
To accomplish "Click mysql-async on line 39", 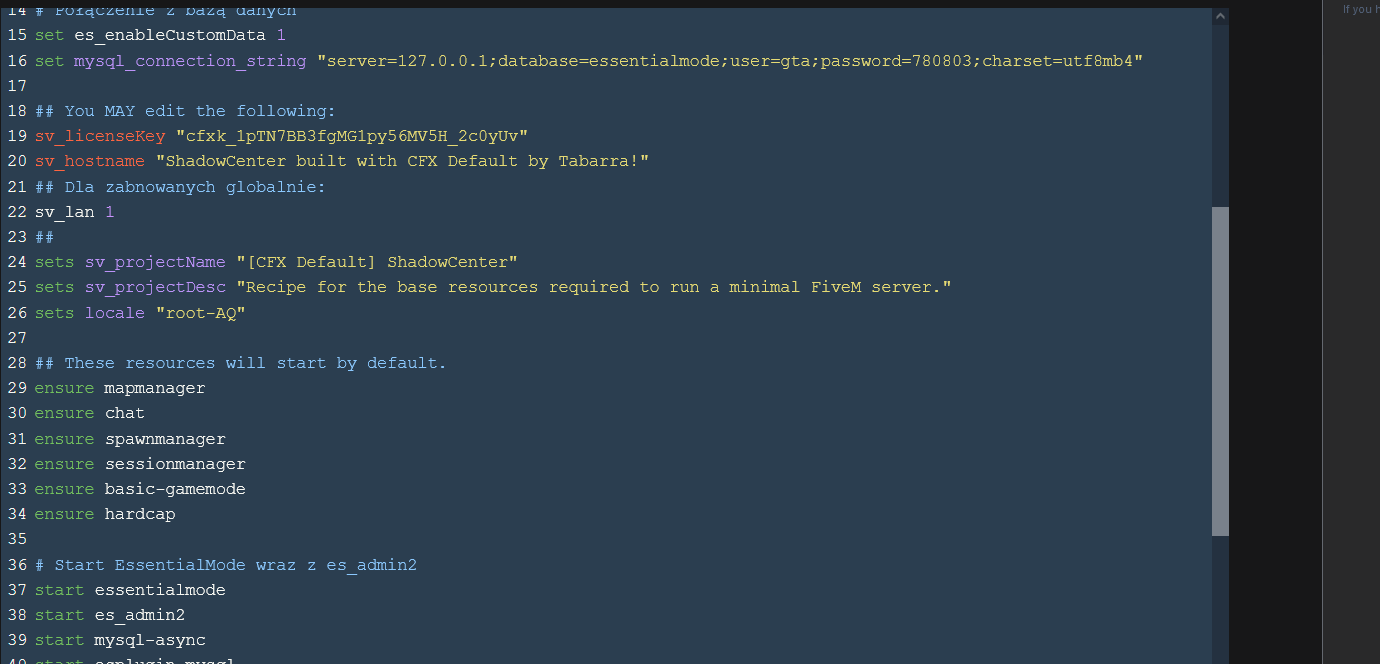I will (149, 640).
